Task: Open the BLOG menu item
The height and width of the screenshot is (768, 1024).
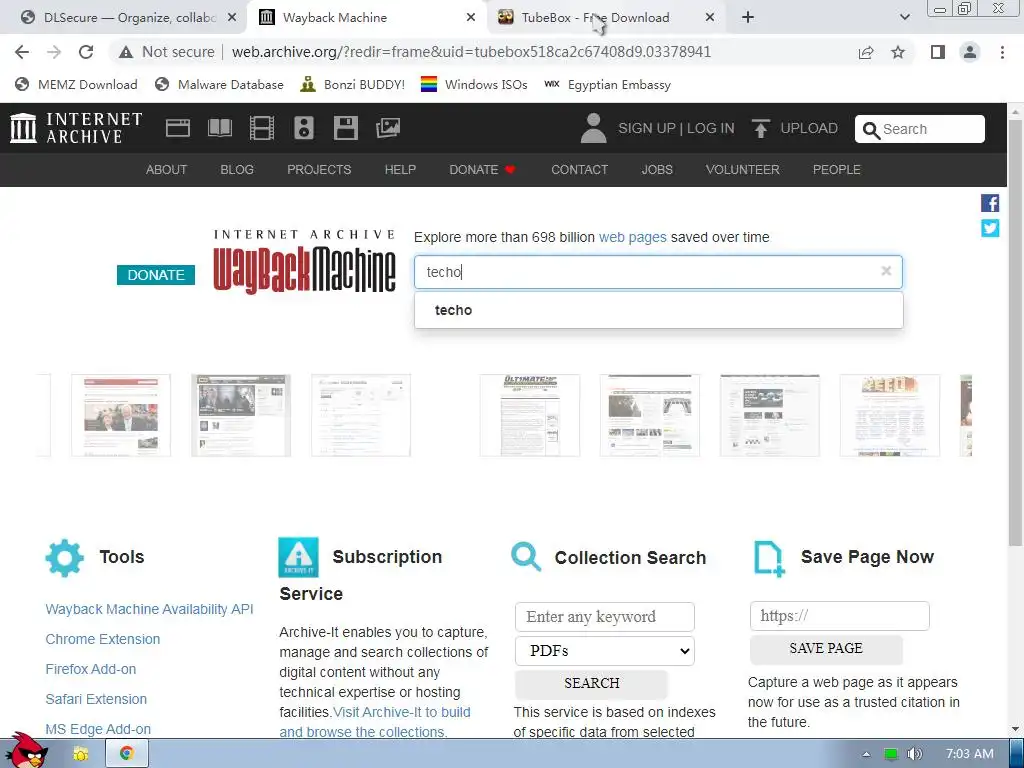Action: pyautogui.click(x=237, y=170)
